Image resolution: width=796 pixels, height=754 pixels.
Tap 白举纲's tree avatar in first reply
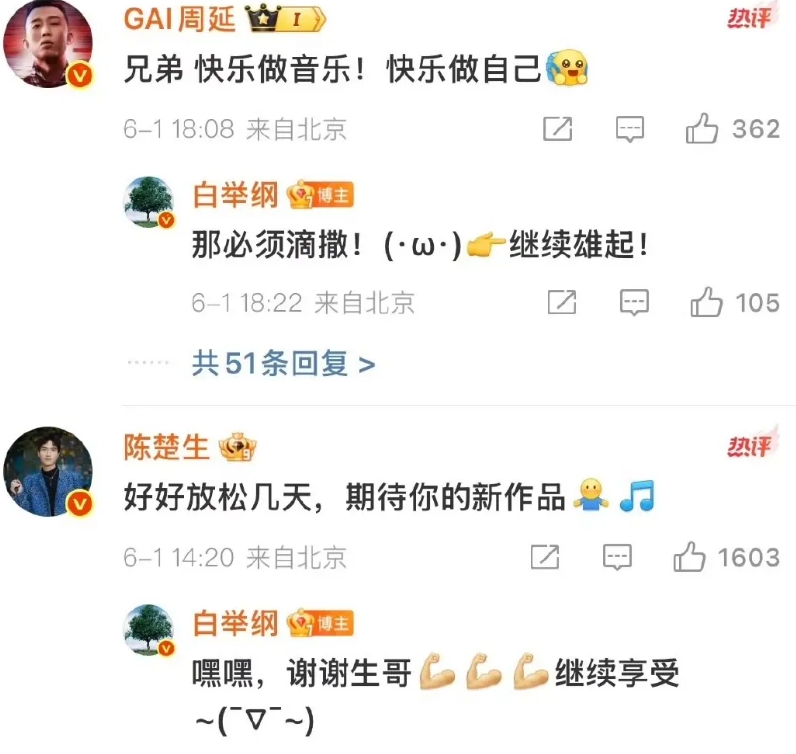[x=149, y=202]
